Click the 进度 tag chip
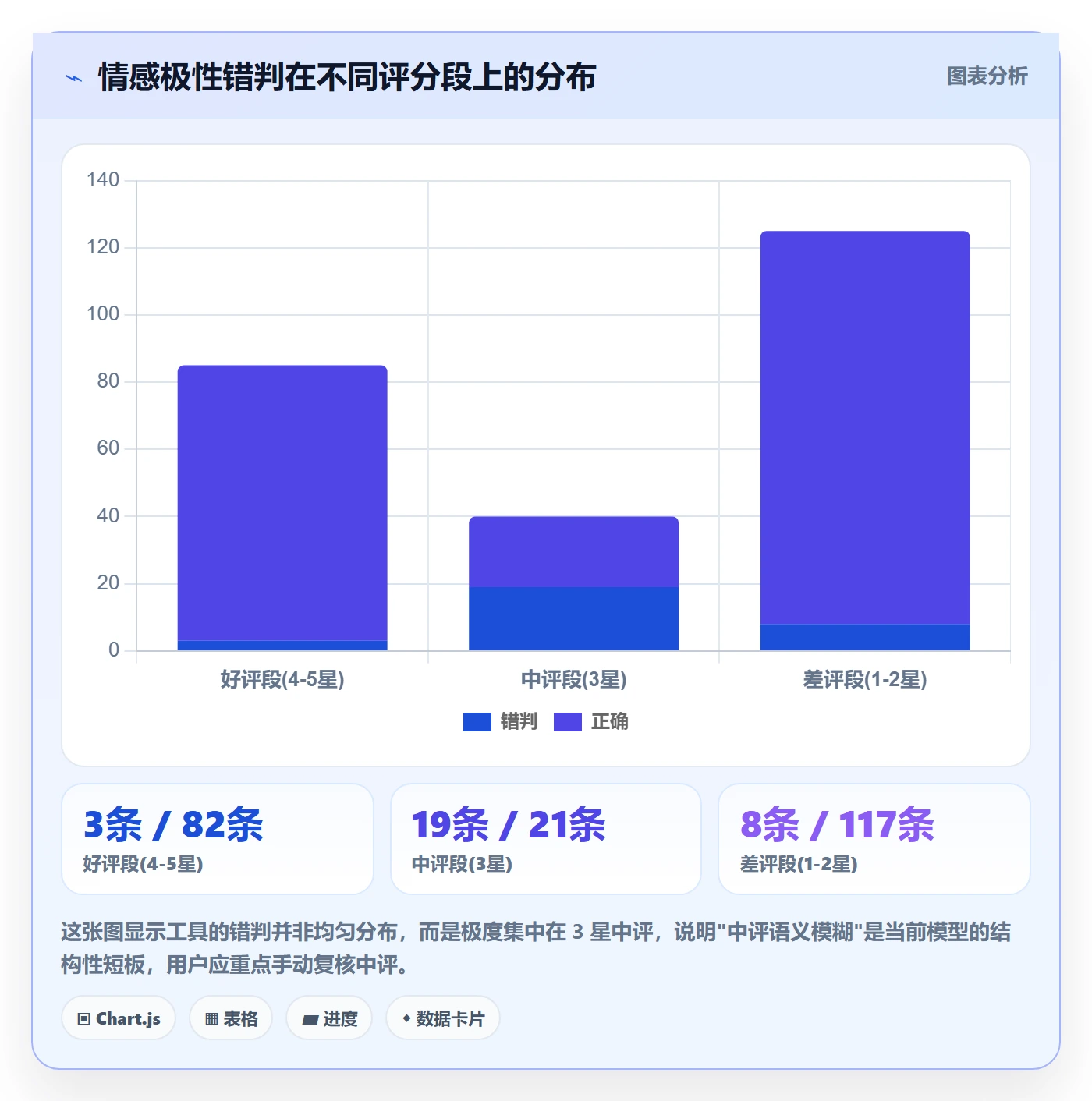This screenshot has height=1101, width=1092. pos(329,1018)
